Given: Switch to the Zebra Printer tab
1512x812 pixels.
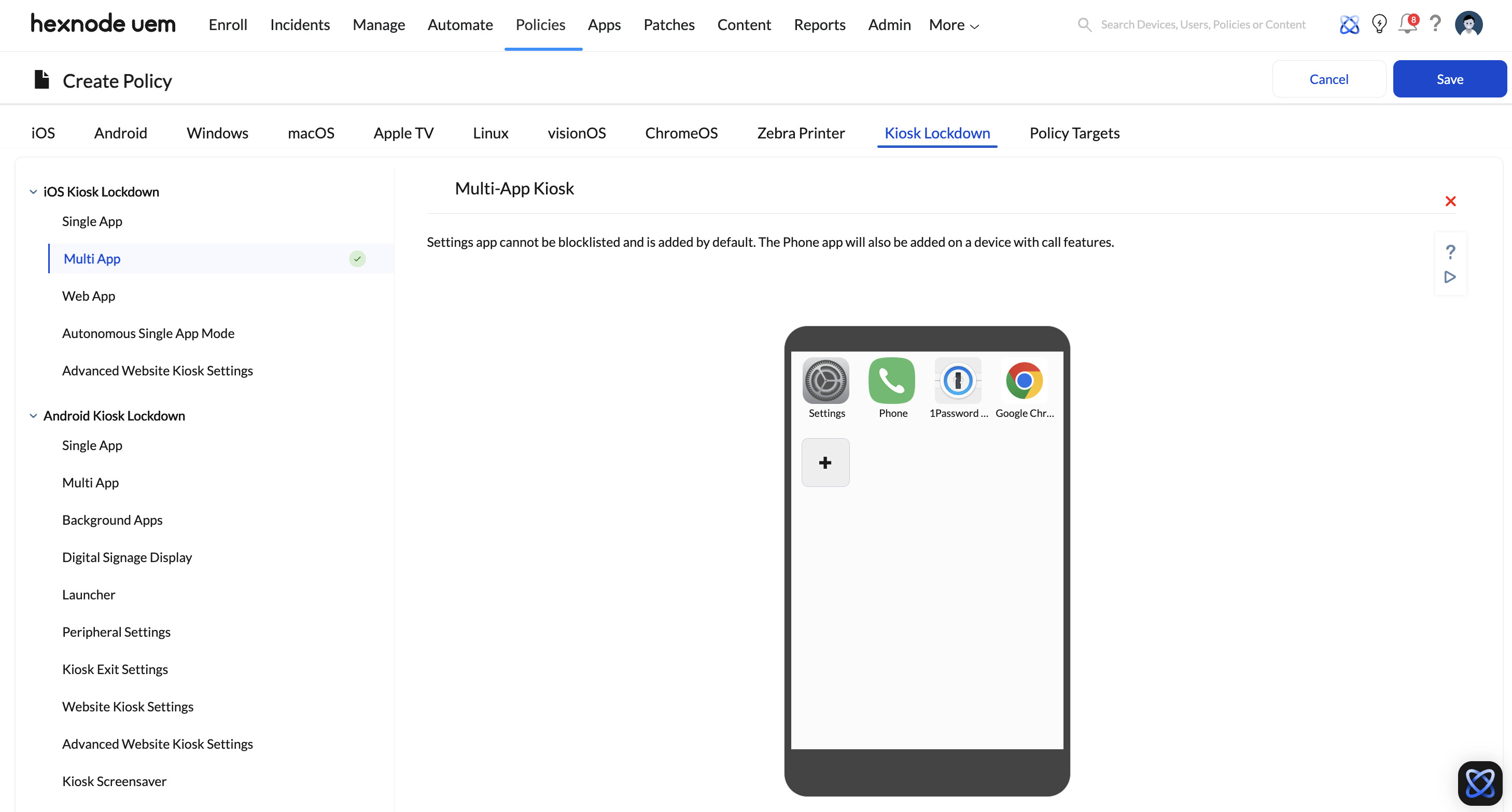Looking at the screenshot, I should [x=801, y=133].
